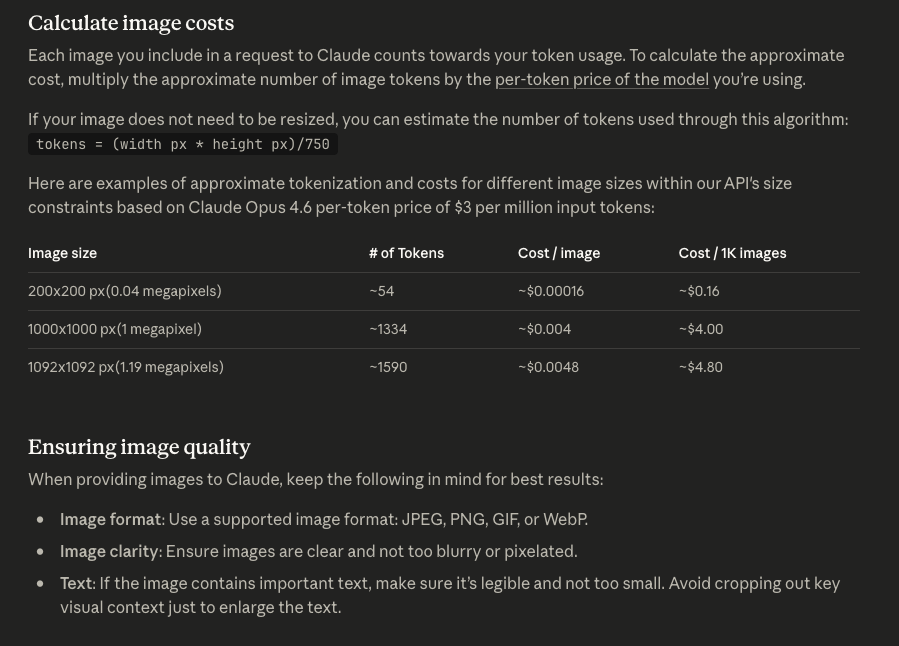Click the # of Tokens column header

pyautogui.click(x=406, y=253)
